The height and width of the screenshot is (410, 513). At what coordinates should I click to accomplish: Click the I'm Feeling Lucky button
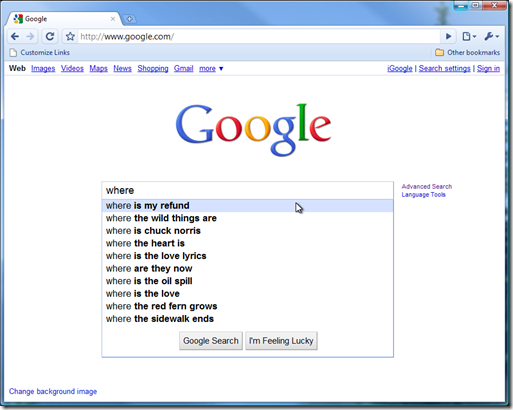tap(281, 341)
